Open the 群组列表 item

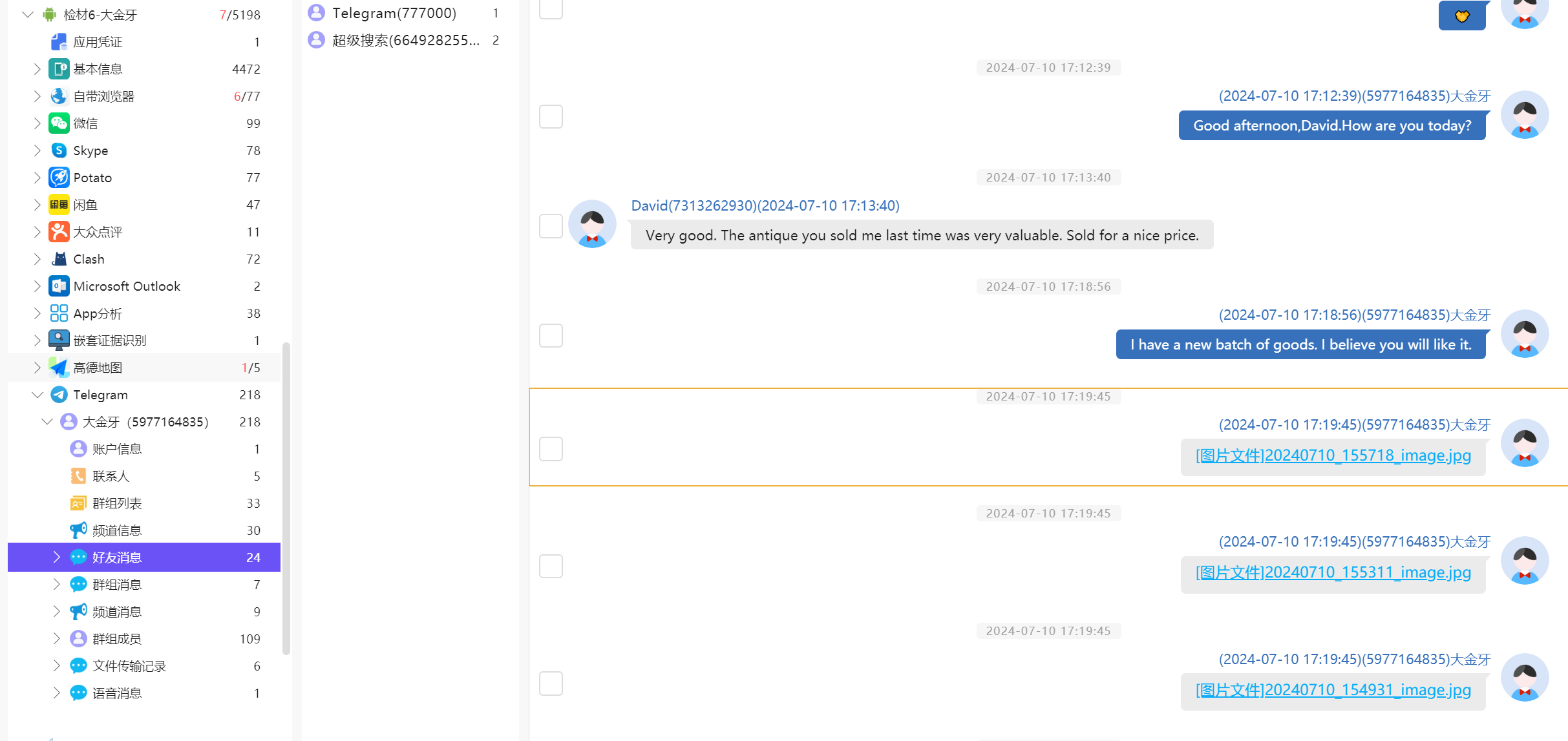[x=117, y=503]
